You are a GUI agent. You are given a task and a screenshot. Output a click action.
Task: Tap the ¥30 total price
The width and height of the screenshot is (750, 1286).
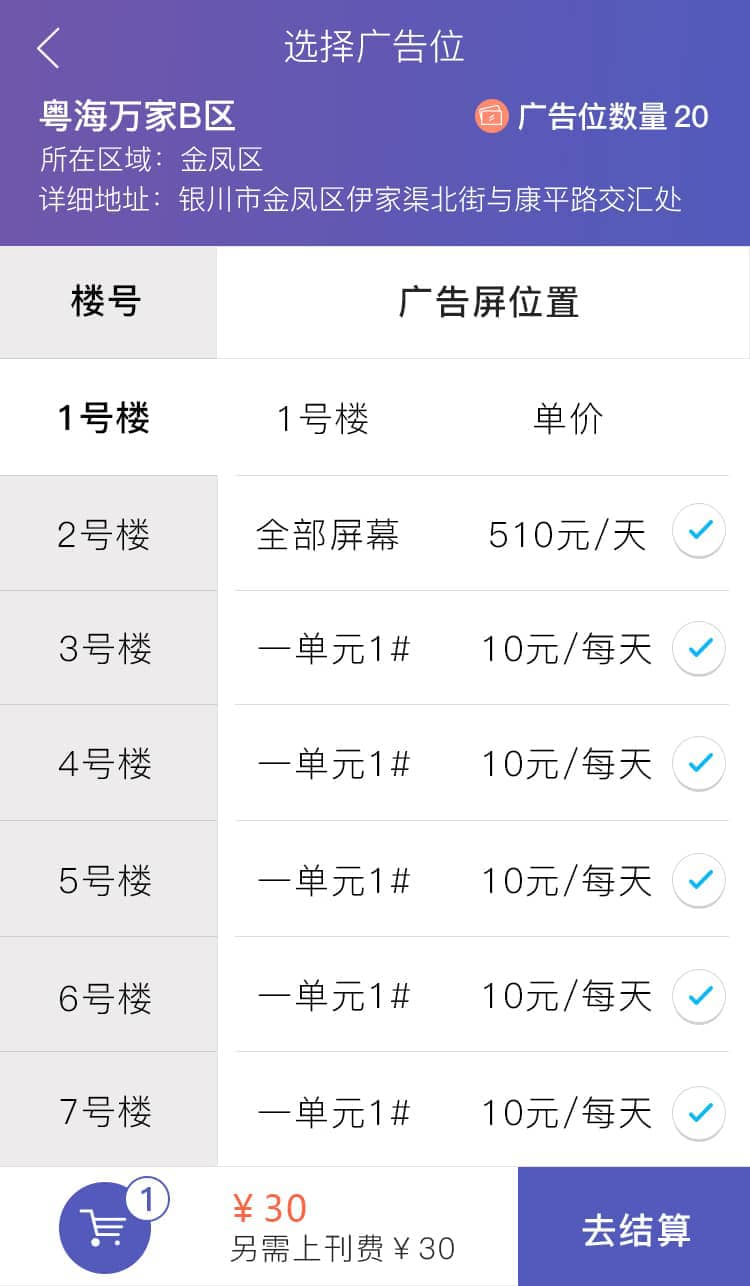(270, 1208)
